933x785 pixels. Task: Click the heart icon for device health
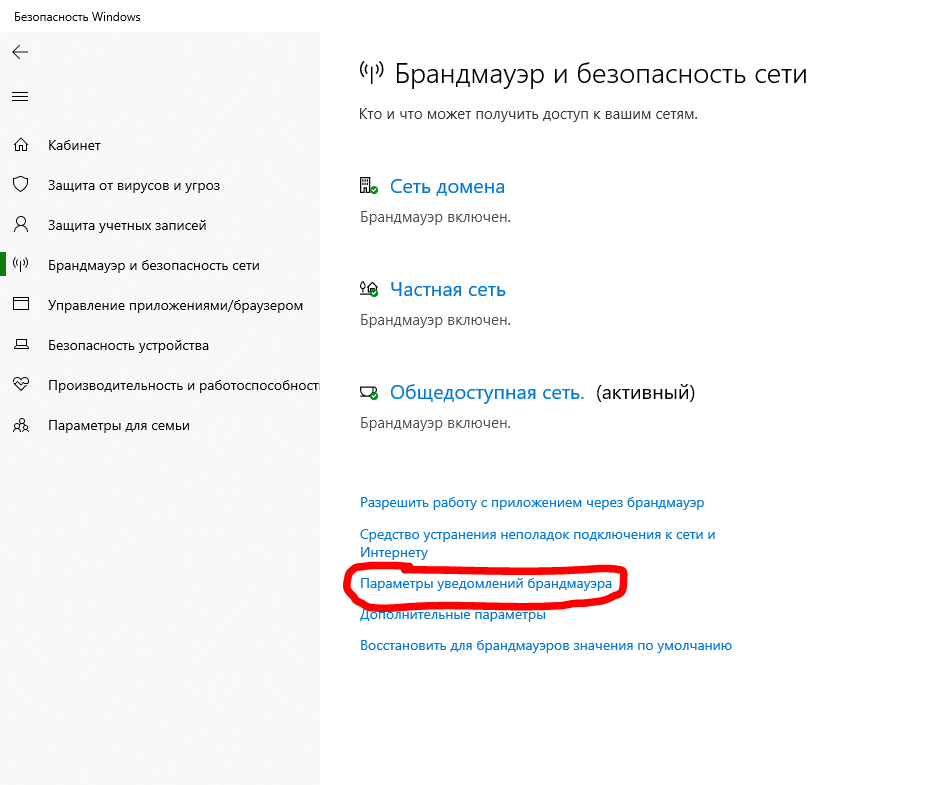(x=21, y=384)
